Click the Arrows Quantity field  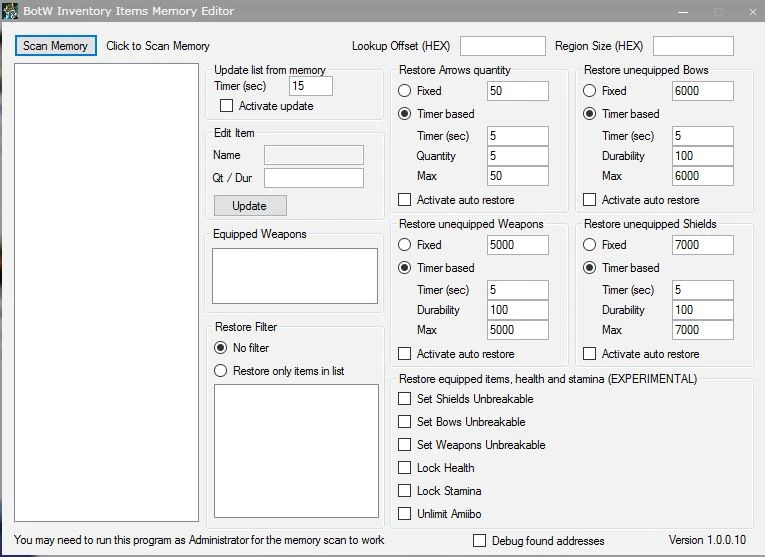518,156
